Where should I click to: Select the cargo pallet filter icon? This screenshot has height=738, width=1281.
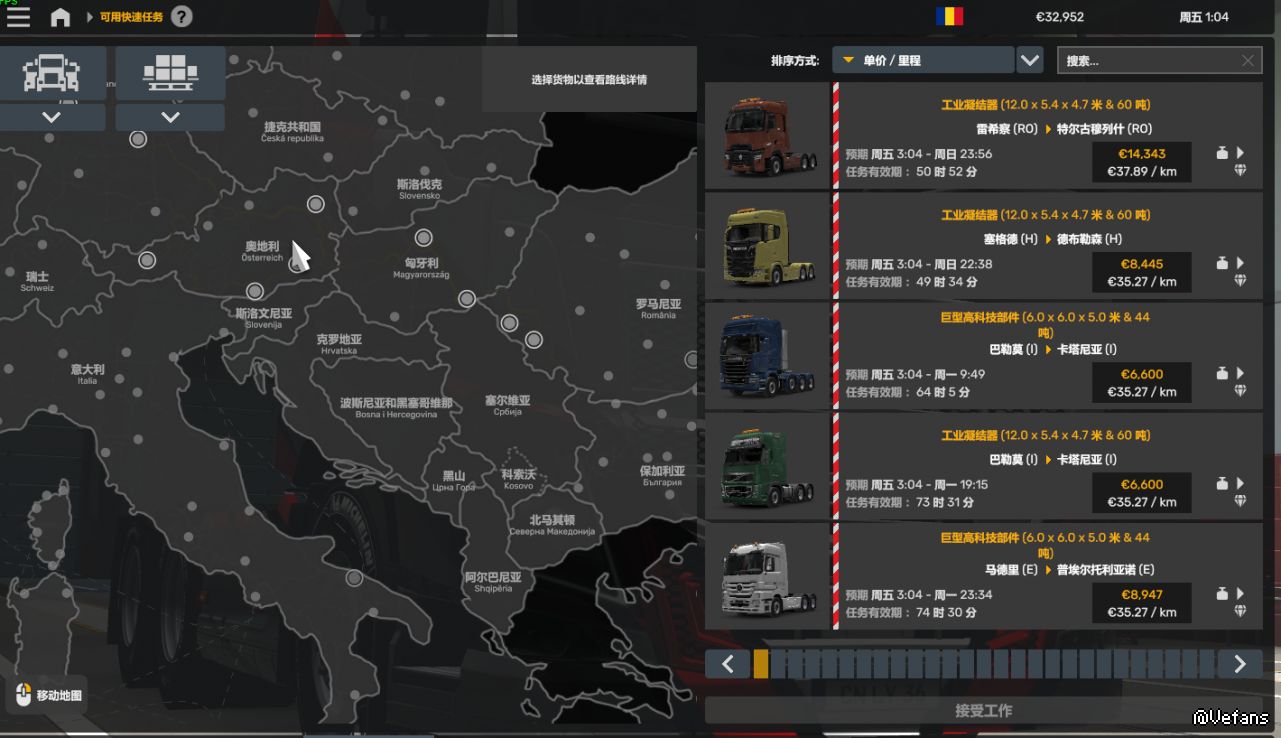[x=170, y=73]
